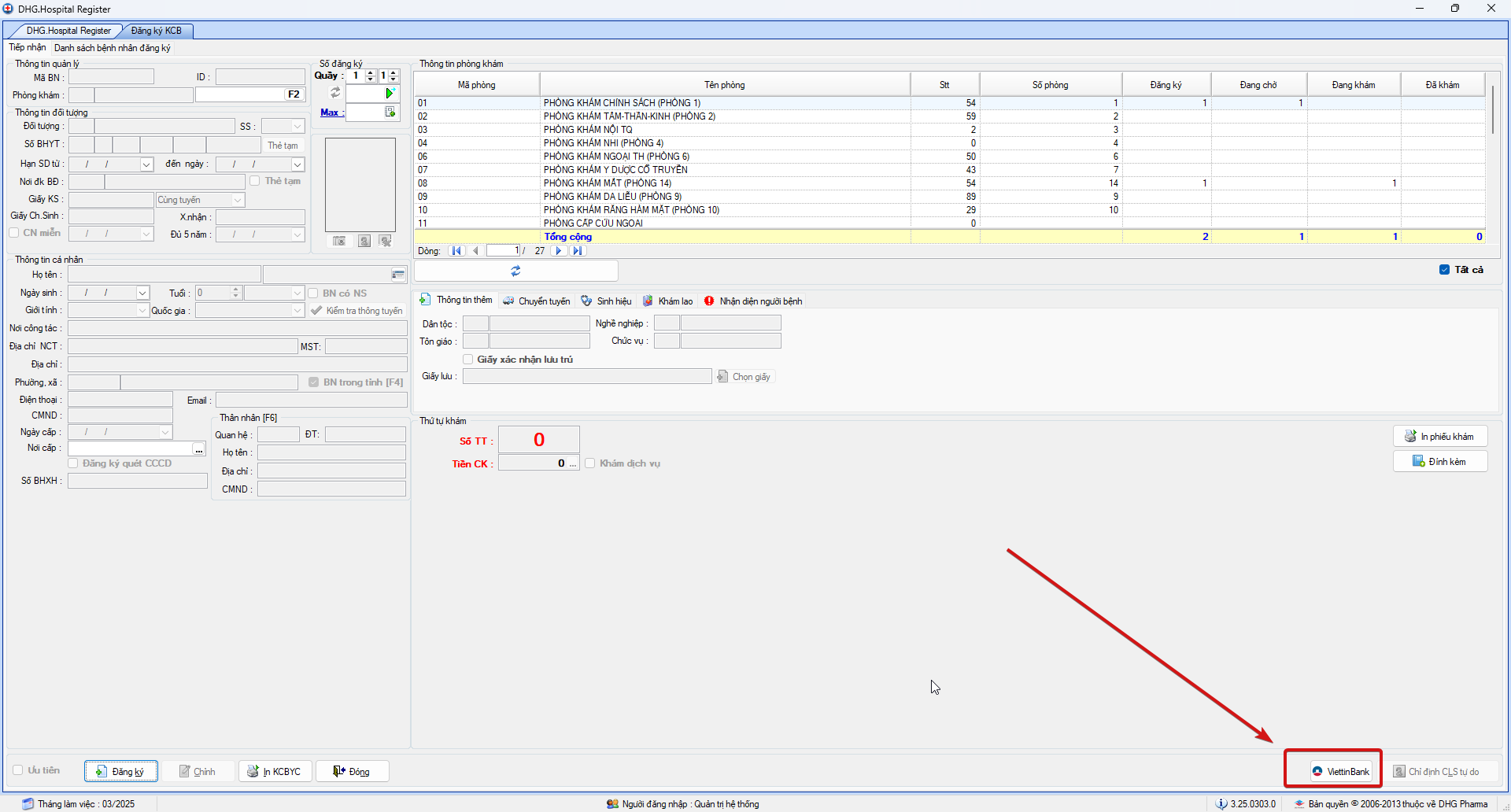Click the portrait icon under the photo box

364,241
